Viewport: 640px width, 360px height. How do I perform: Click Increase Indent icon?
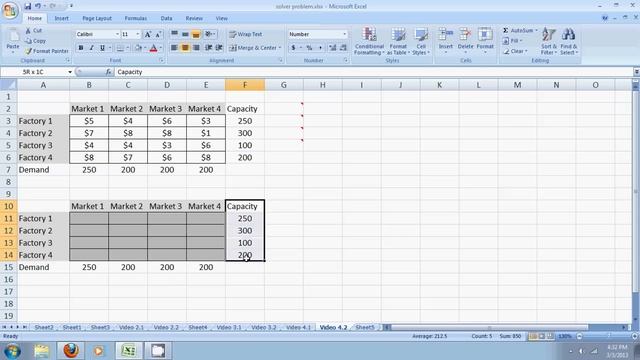(219, 48)
